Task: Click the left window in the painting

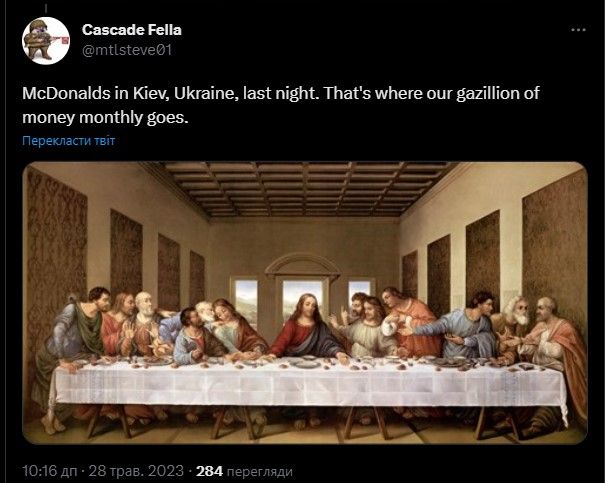Action: tap(245, 301)
